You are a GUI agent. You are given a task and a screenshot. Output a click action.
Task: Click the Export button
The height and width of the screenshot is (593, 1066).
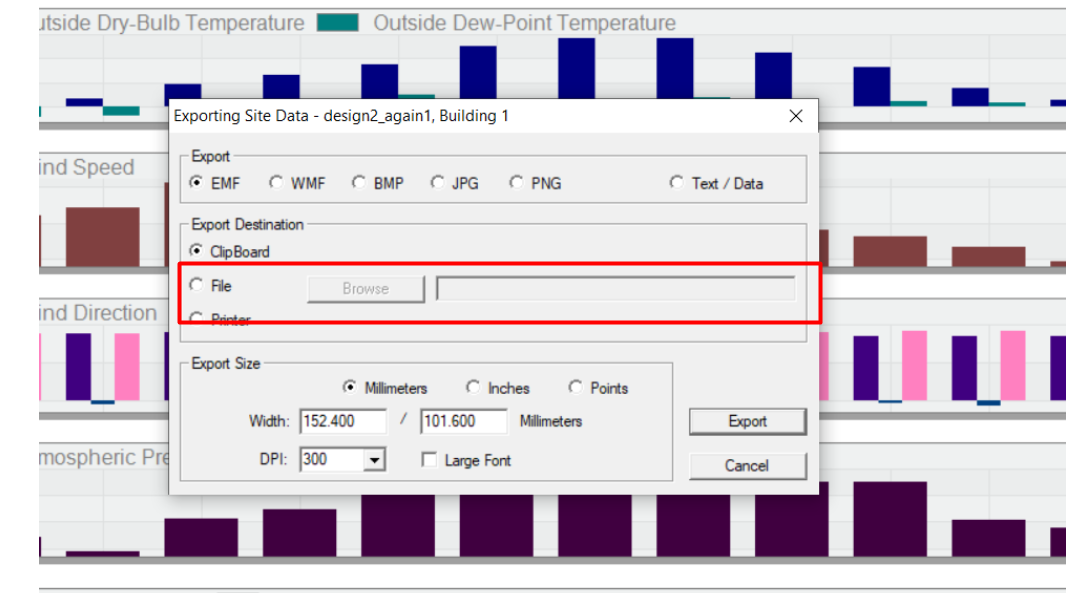coord(748,422)
